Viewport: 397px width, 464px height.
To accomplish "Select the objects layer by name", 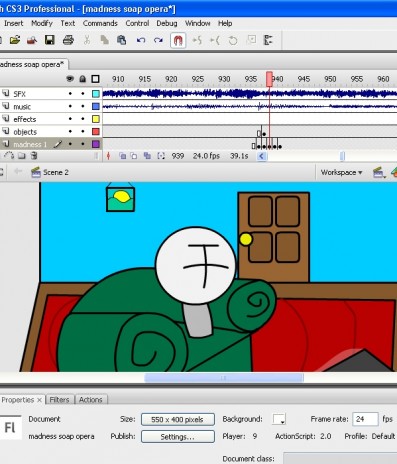I will (x=25, y=132).
